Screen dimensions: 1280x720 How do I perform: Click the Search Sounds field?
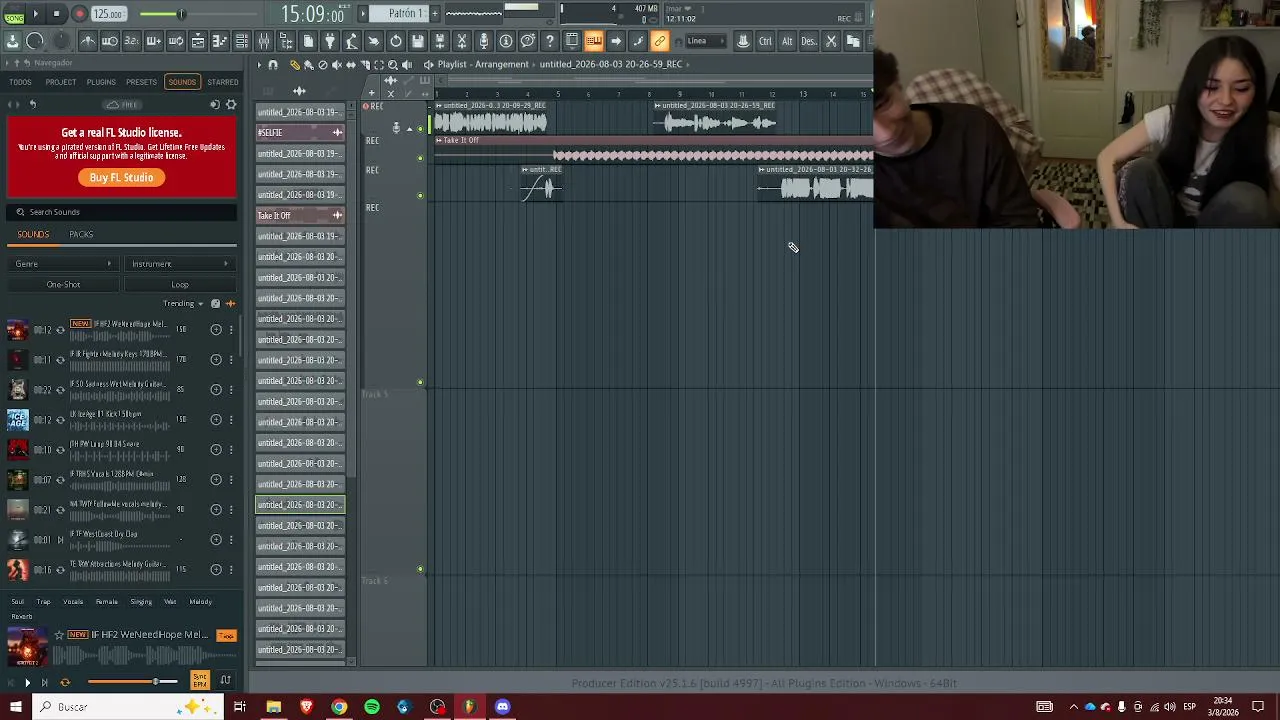click(122, 212)
